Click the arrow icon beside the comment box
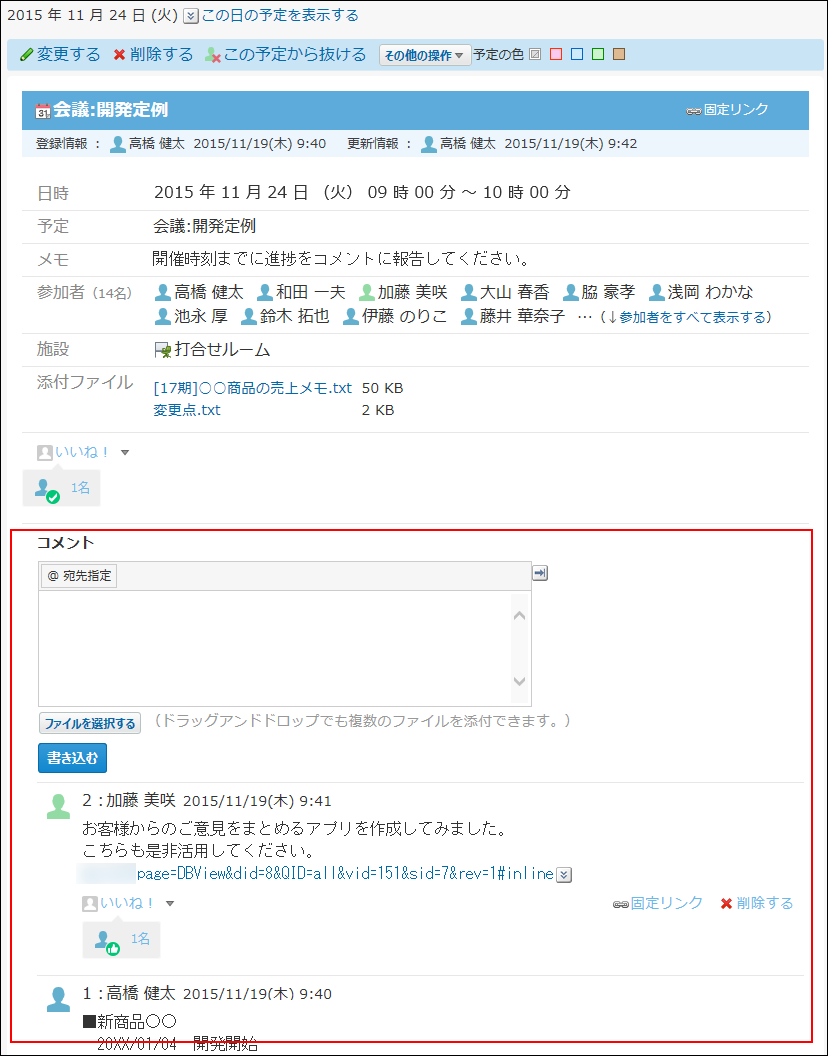 [x=540, y=573]
